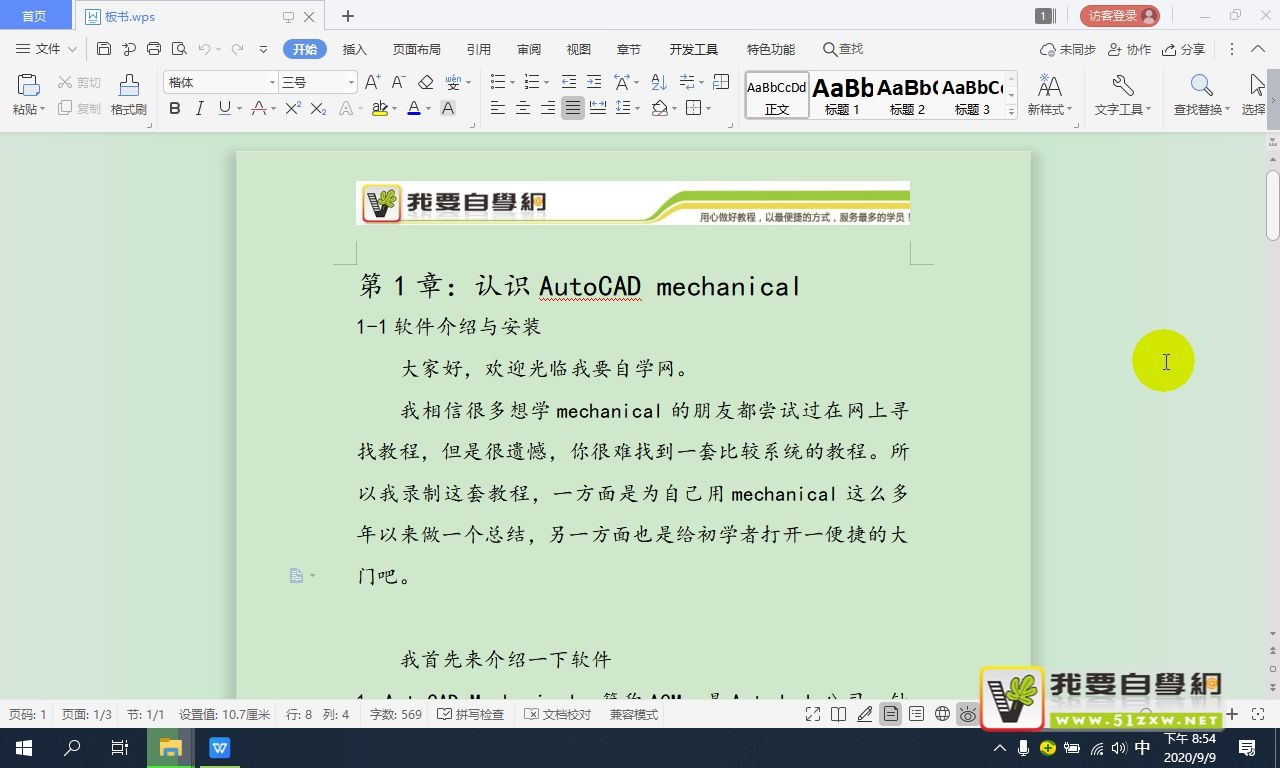Image resolution: width=1280 pixels, height=768 pixels.
Task: Click the 分享 (Share) button
Action: (x=1183, y=49)
